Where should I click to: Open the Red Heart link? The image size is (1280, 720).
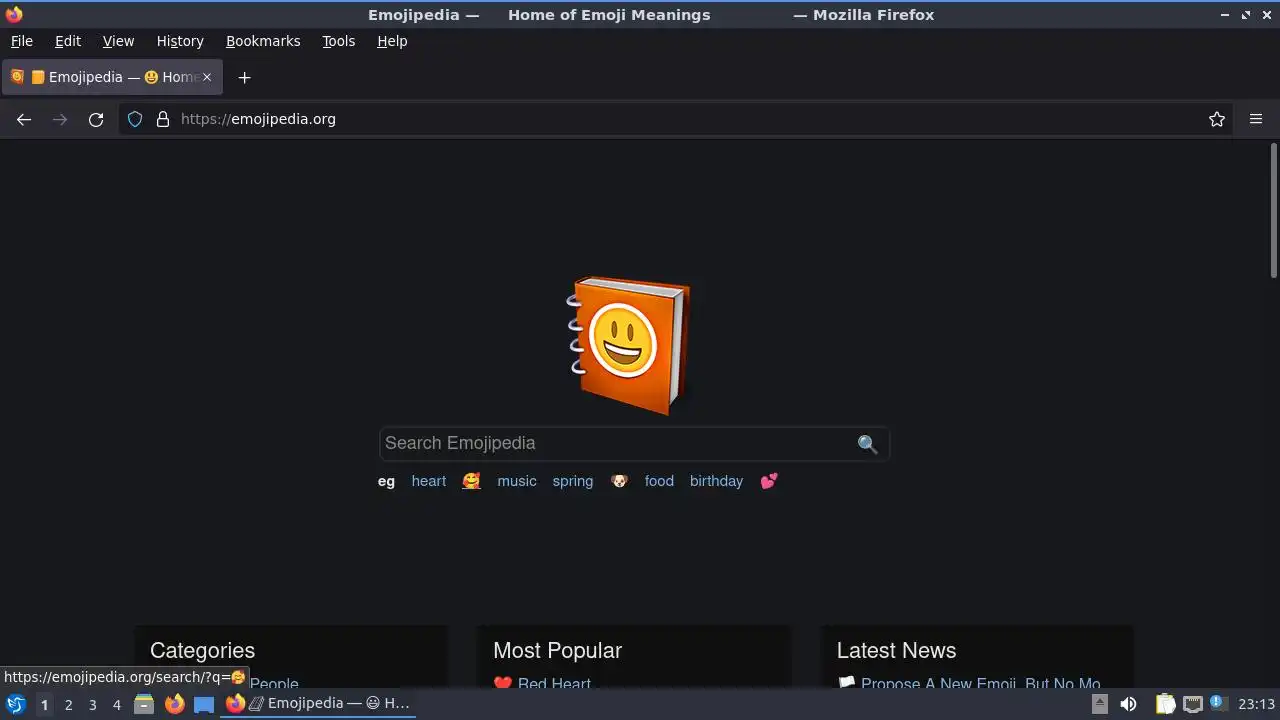coord(554,684)
